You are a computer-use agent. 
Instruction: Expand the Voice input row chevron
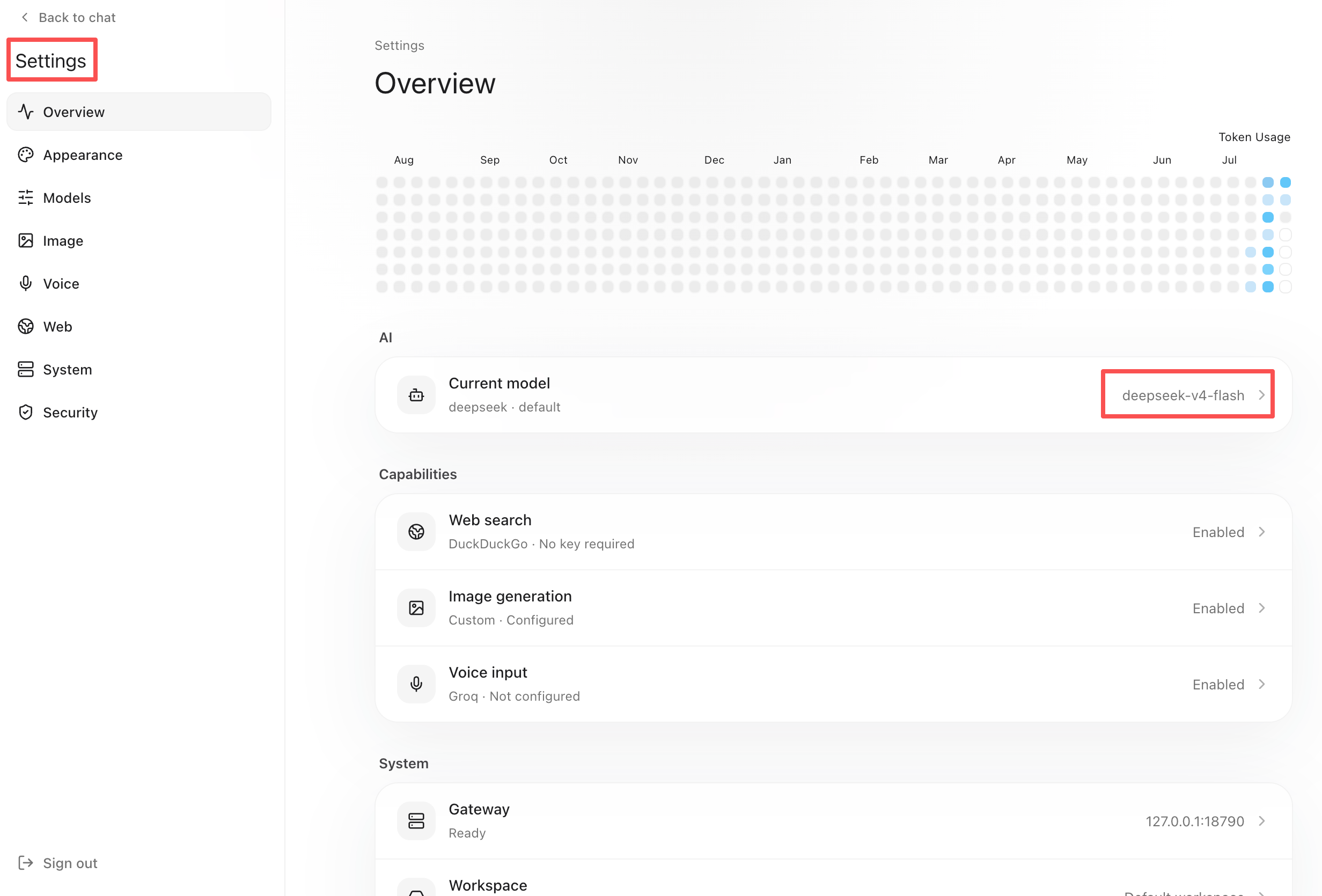pos(1261,684)
